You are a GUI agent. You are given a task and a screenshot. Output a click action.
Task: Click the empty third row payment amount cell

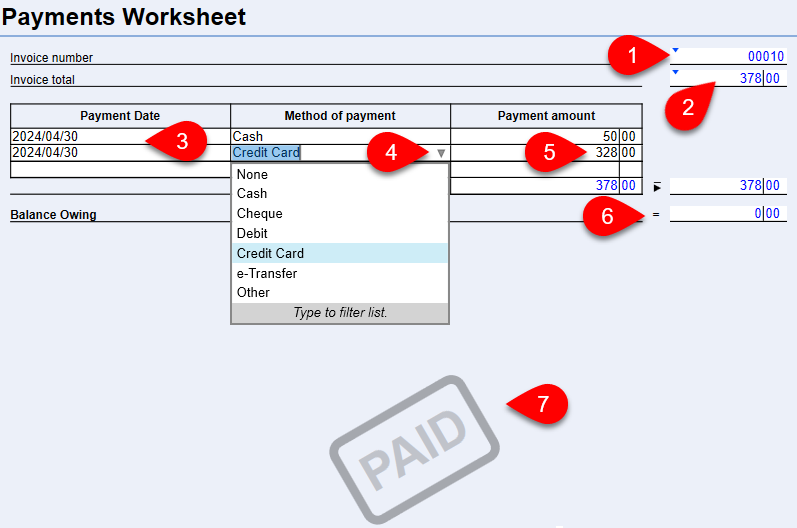point(546,169)
